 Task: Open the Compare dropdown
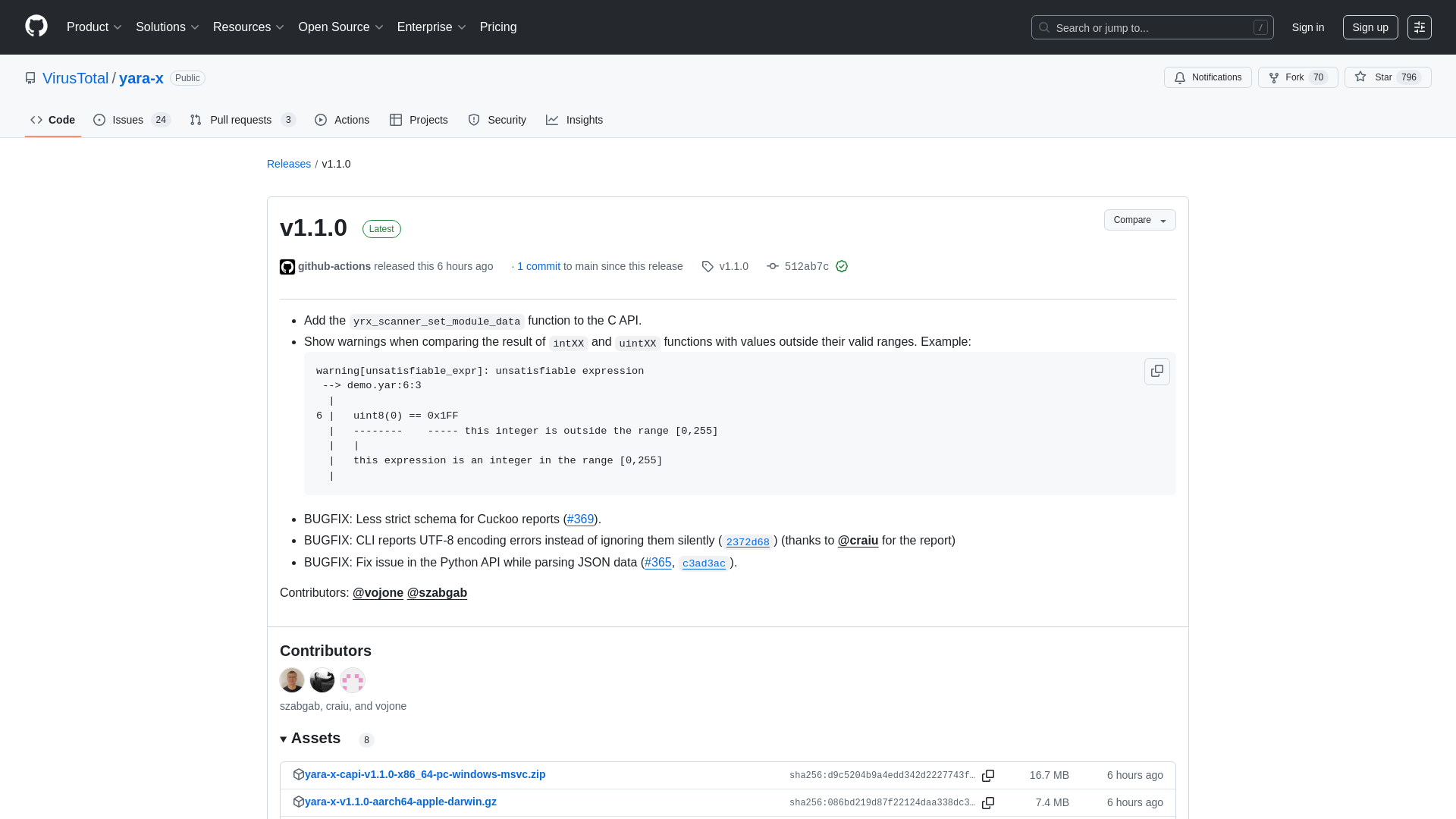[1140, 220]
